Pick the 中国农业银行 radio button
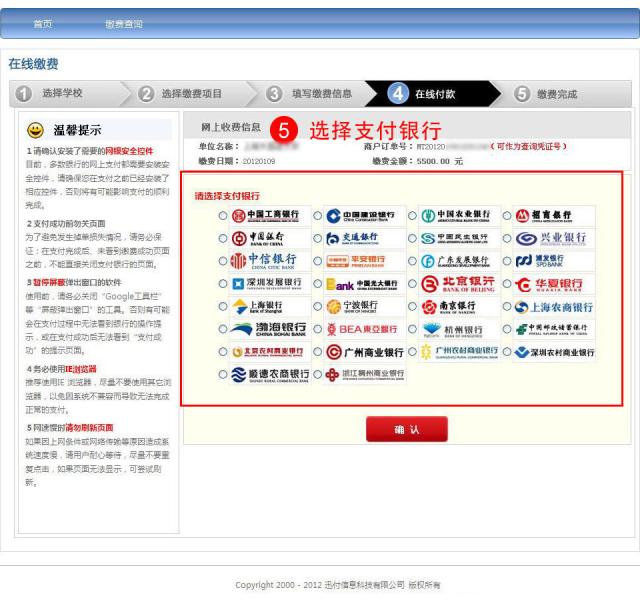 click(x=412, y=216)
